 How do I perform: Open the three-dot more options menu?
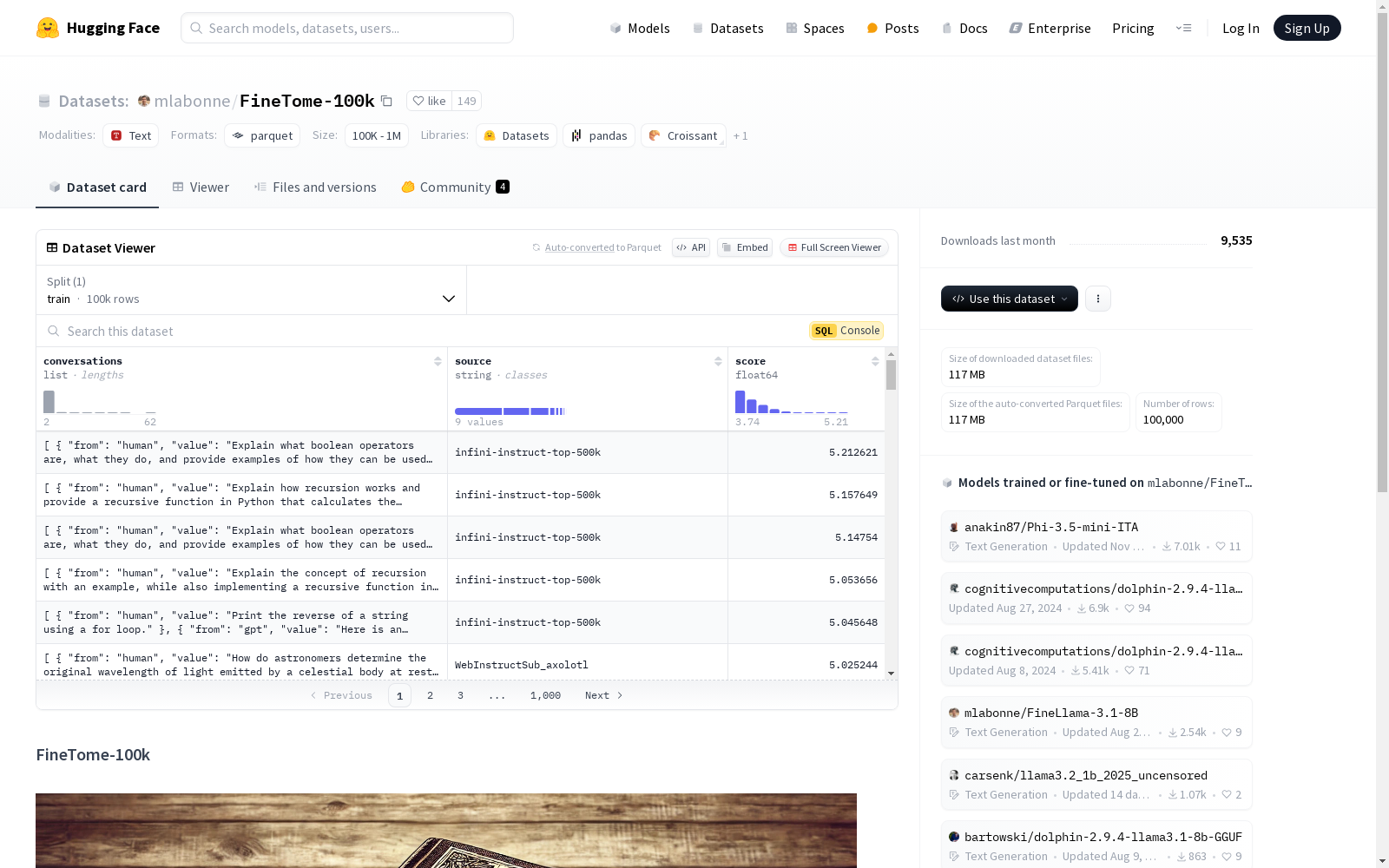click(x=1098, y=299)
